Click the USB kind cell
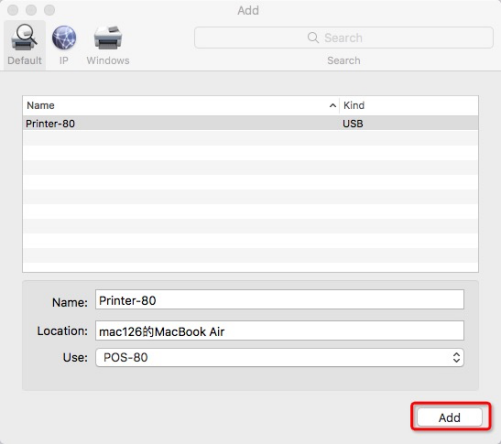The height and width of the screenshot is (444, 501). (353, 124)
